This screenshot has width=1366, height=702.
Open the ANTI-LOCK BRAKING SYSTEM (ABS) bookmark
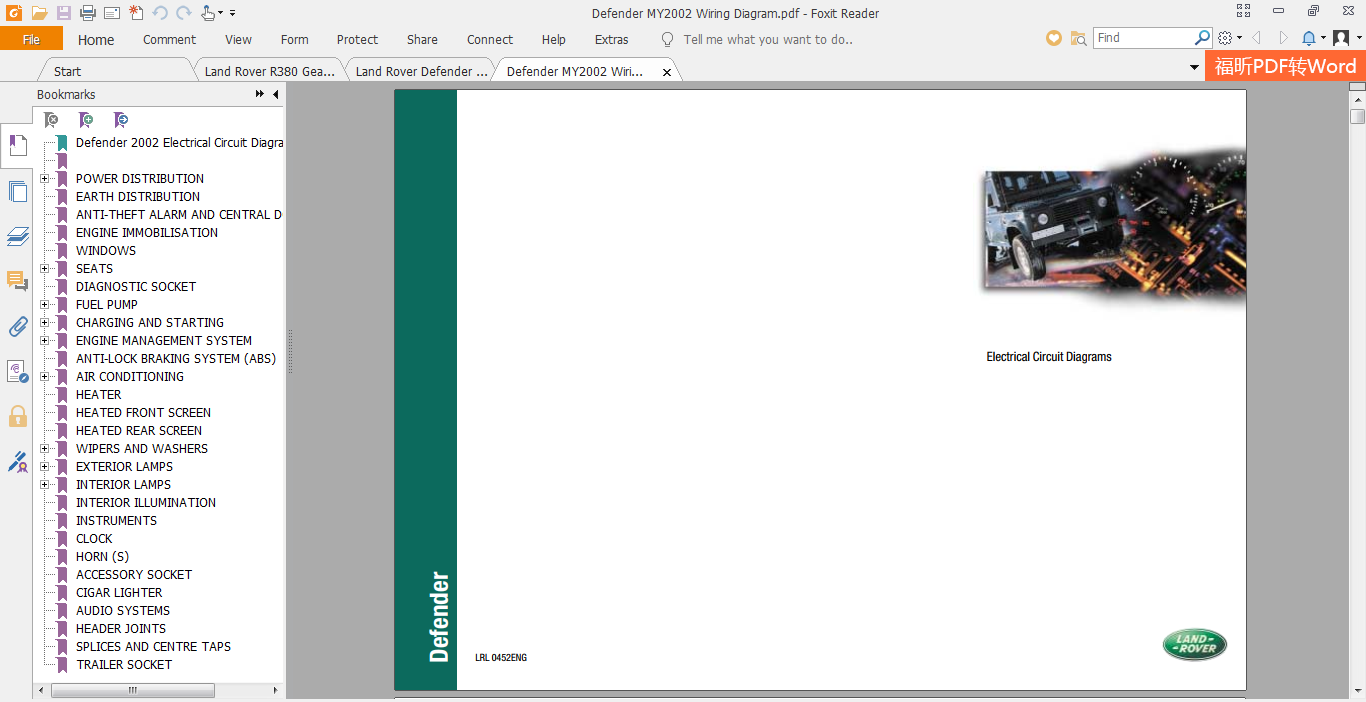pos(176,359)
